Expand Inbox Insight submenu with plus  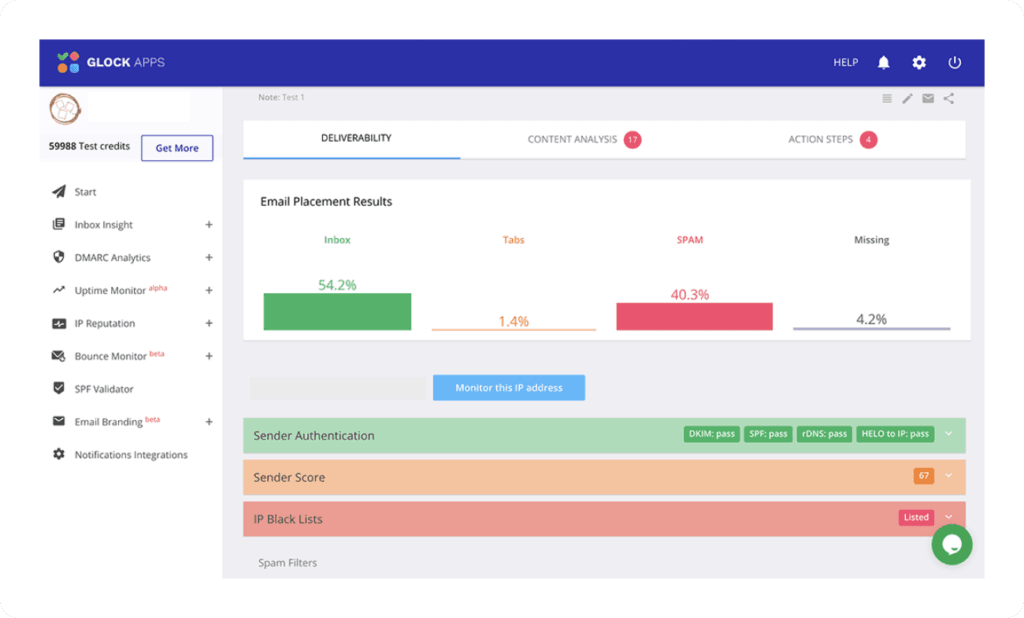pos(209,225)
